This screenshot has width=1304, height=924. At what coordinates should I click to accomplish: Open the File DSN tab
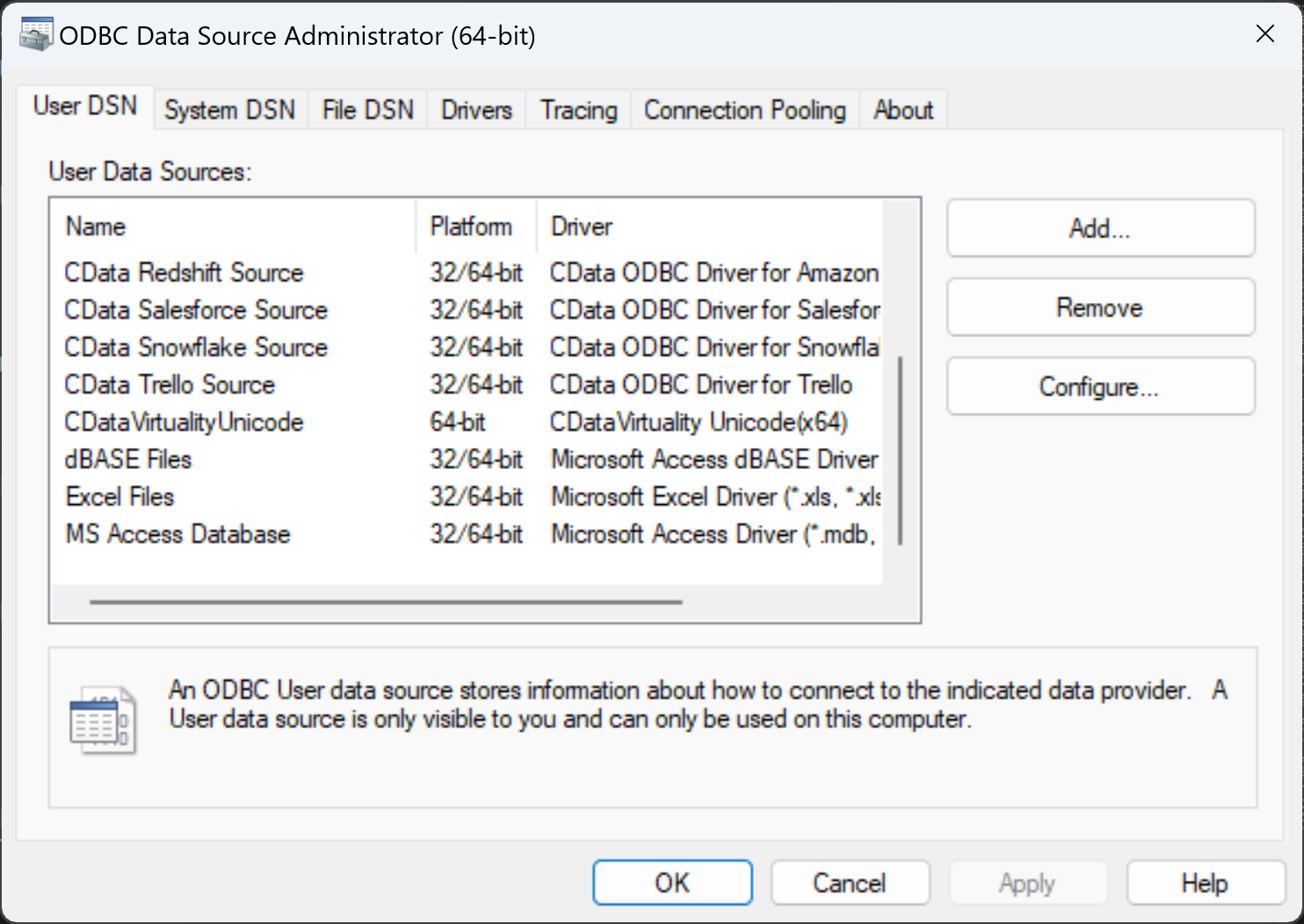tap(366, 110)
